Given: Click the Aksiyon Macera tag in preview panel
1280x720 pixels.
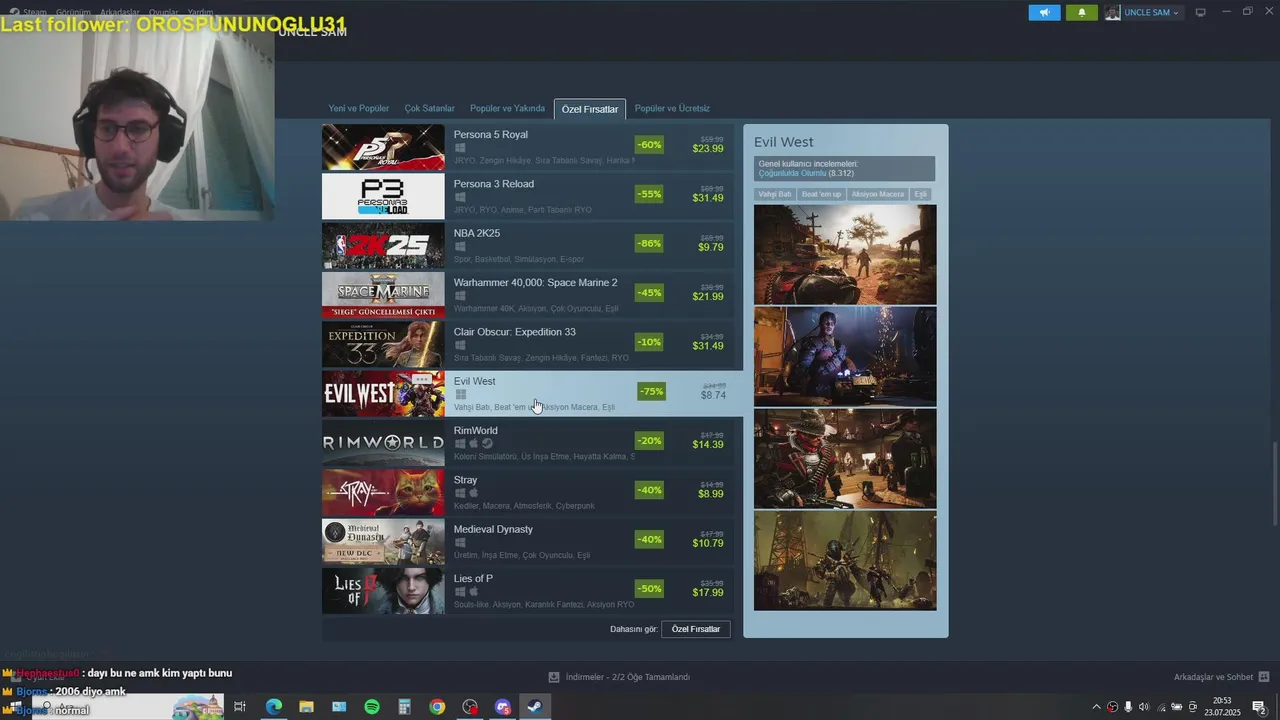Looking at the screenshot, I should (878, 194).
